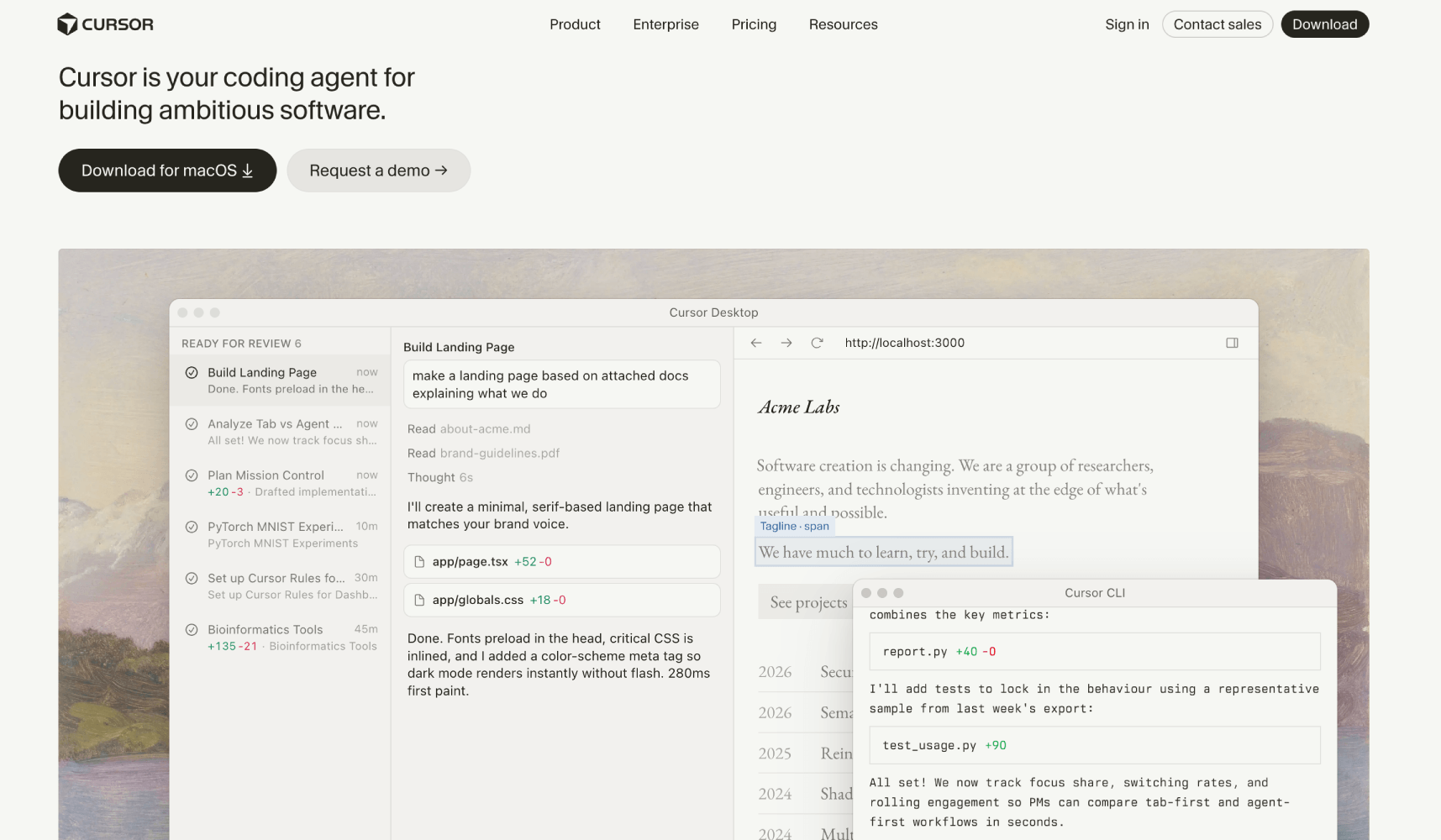
Task: Select PyTorch MNIST Experiments task row
Action: 281,534
